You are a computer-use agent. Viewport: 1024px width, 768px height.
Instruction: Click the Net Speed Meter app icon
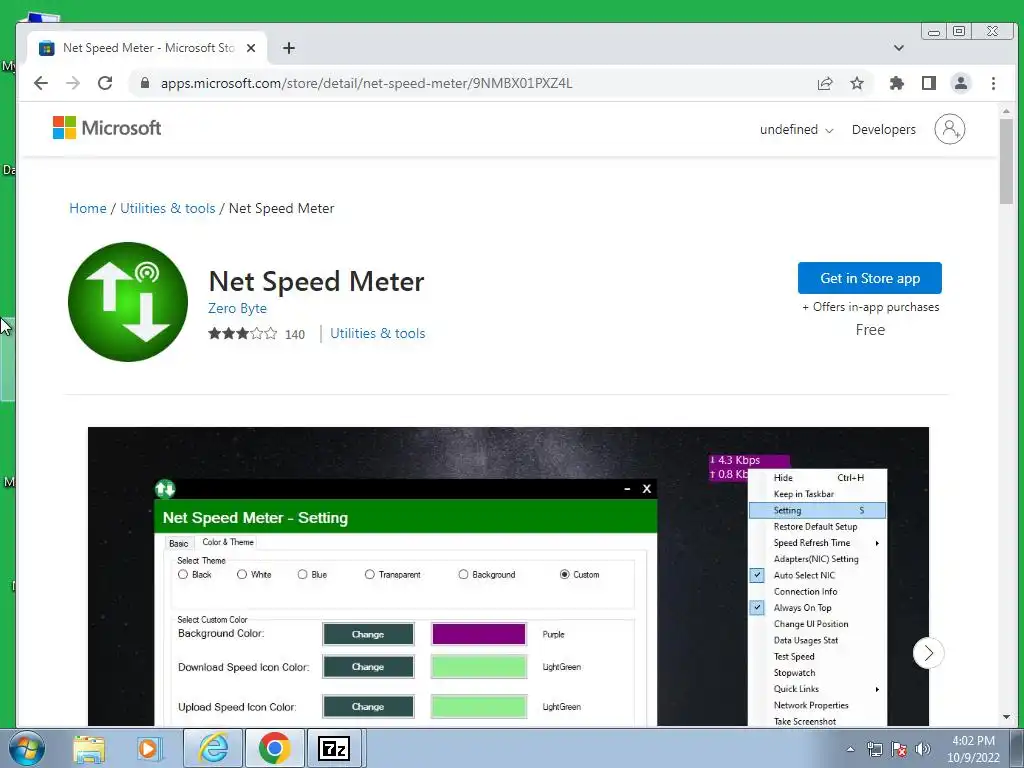click(x=128, y=302)
